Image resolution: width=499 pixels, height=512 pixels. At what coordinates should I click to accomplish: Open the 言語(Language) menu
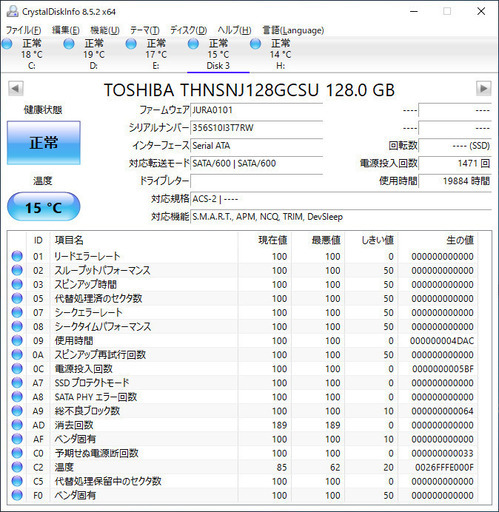click(293, 30)
